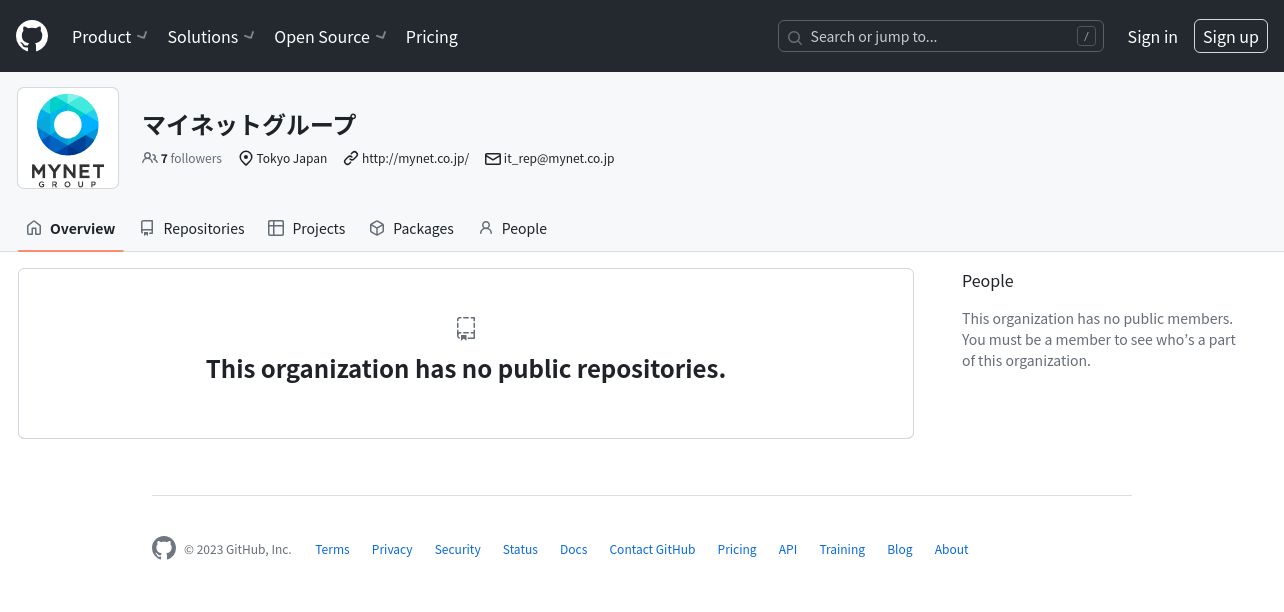
Task: Email it_rep@mynet.co.jp
Action: click(559, 158)
